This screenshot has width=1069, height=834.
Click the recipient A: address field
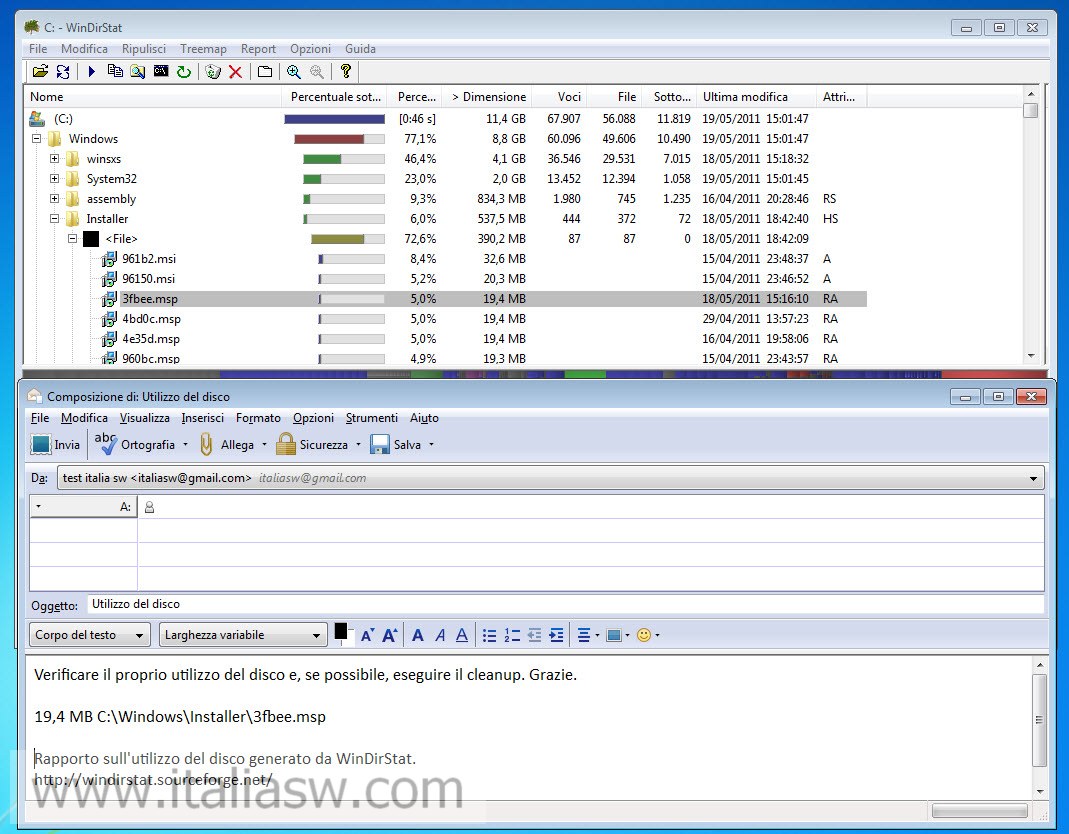pos(591,507)
